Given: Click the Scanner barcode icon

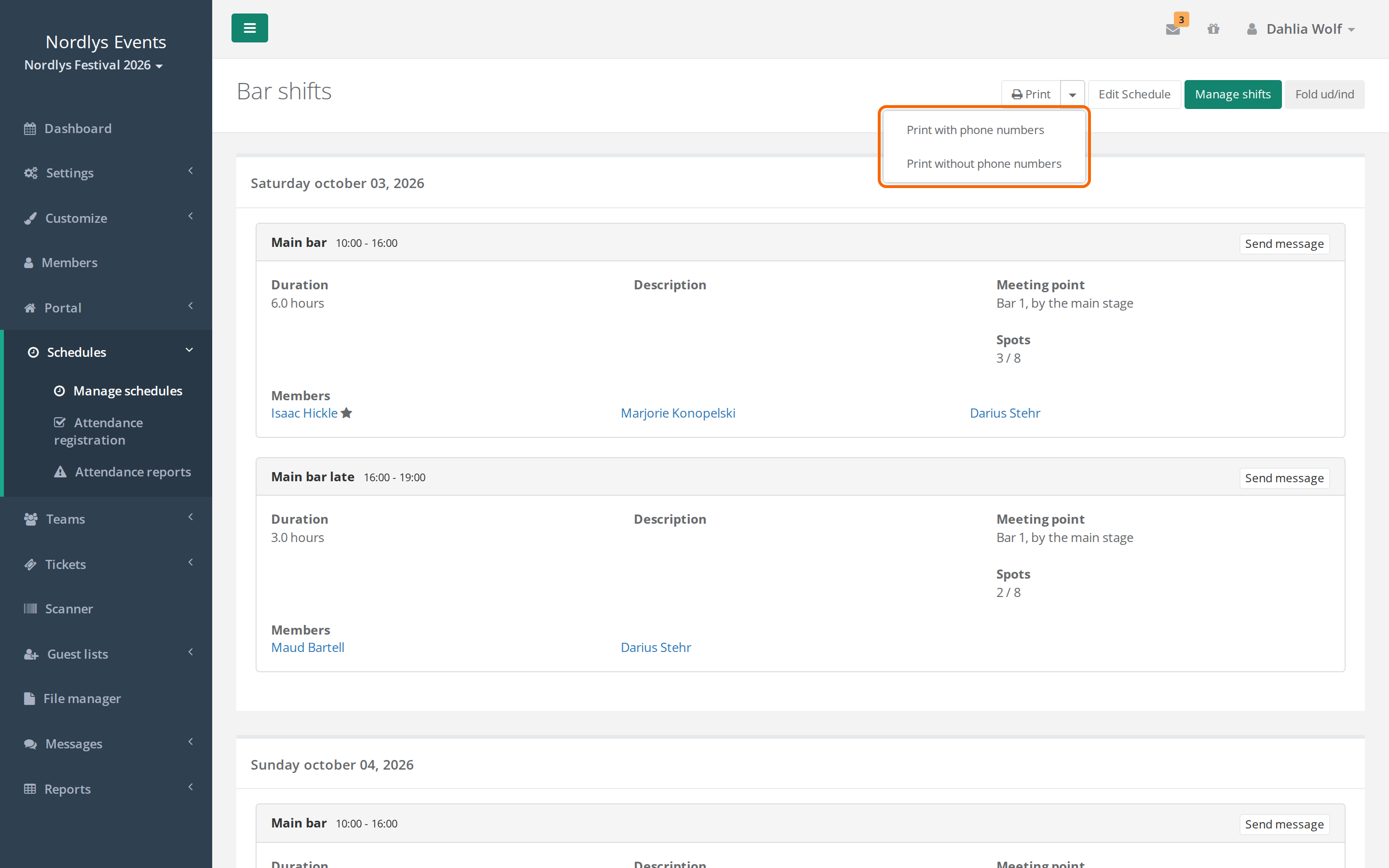Looking at the screenshot, I should pyautogui.click(x=30, y=609).
